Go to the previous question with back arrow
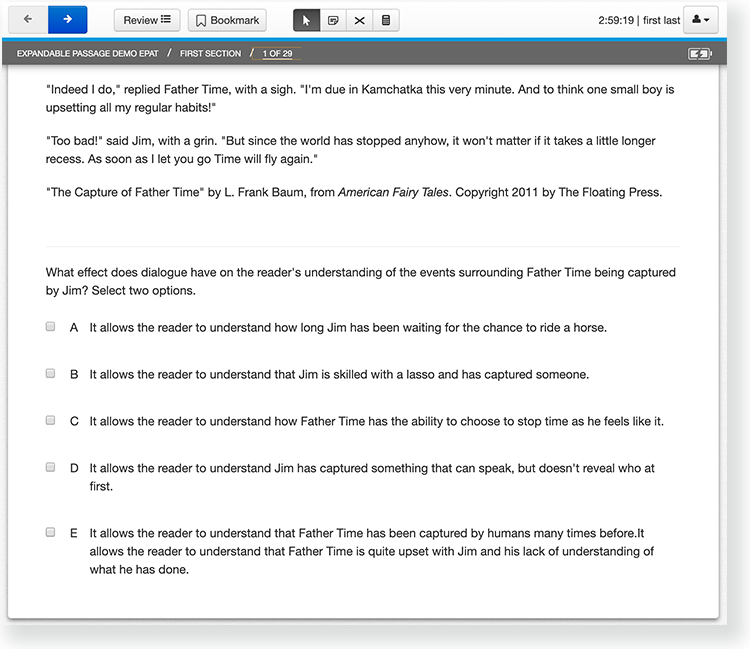Screen dimensions: 750x649 click(x=27, y=19)
